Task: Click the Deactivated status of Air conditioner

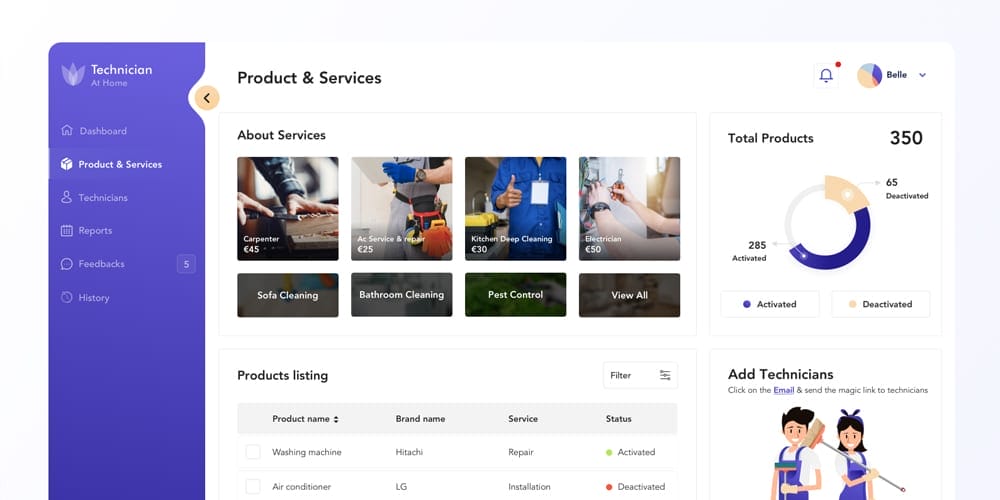Action: point(635,487)
